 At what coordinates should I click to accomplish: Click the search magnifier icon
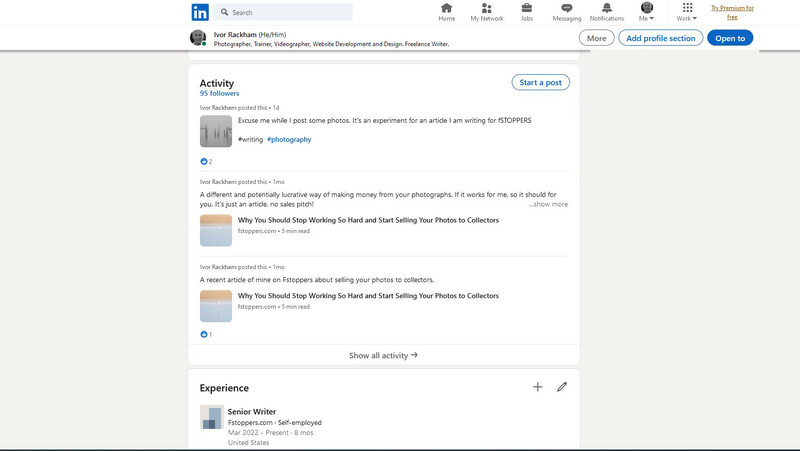224,12
